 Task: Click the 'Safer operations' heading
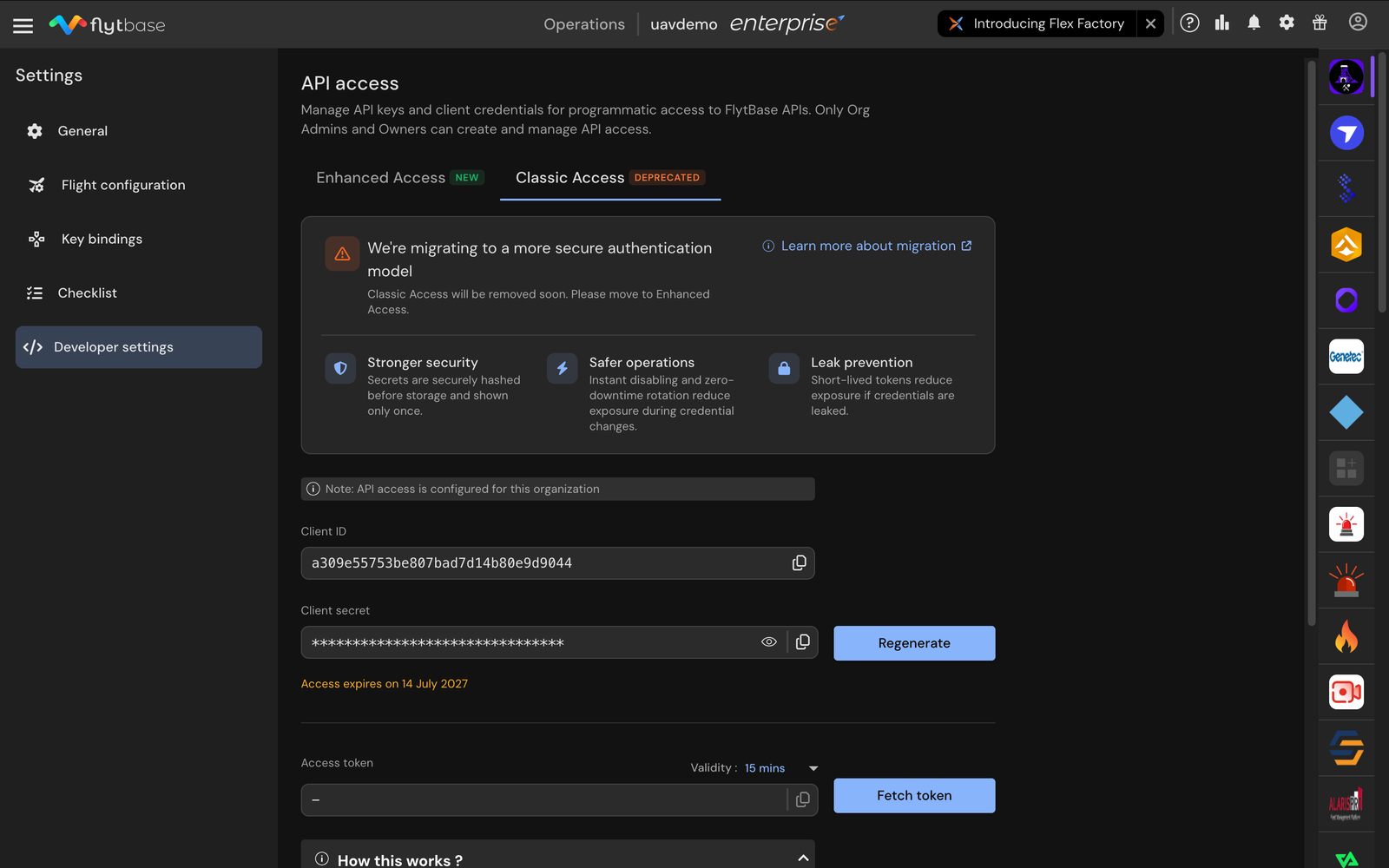tap(642, 363)
